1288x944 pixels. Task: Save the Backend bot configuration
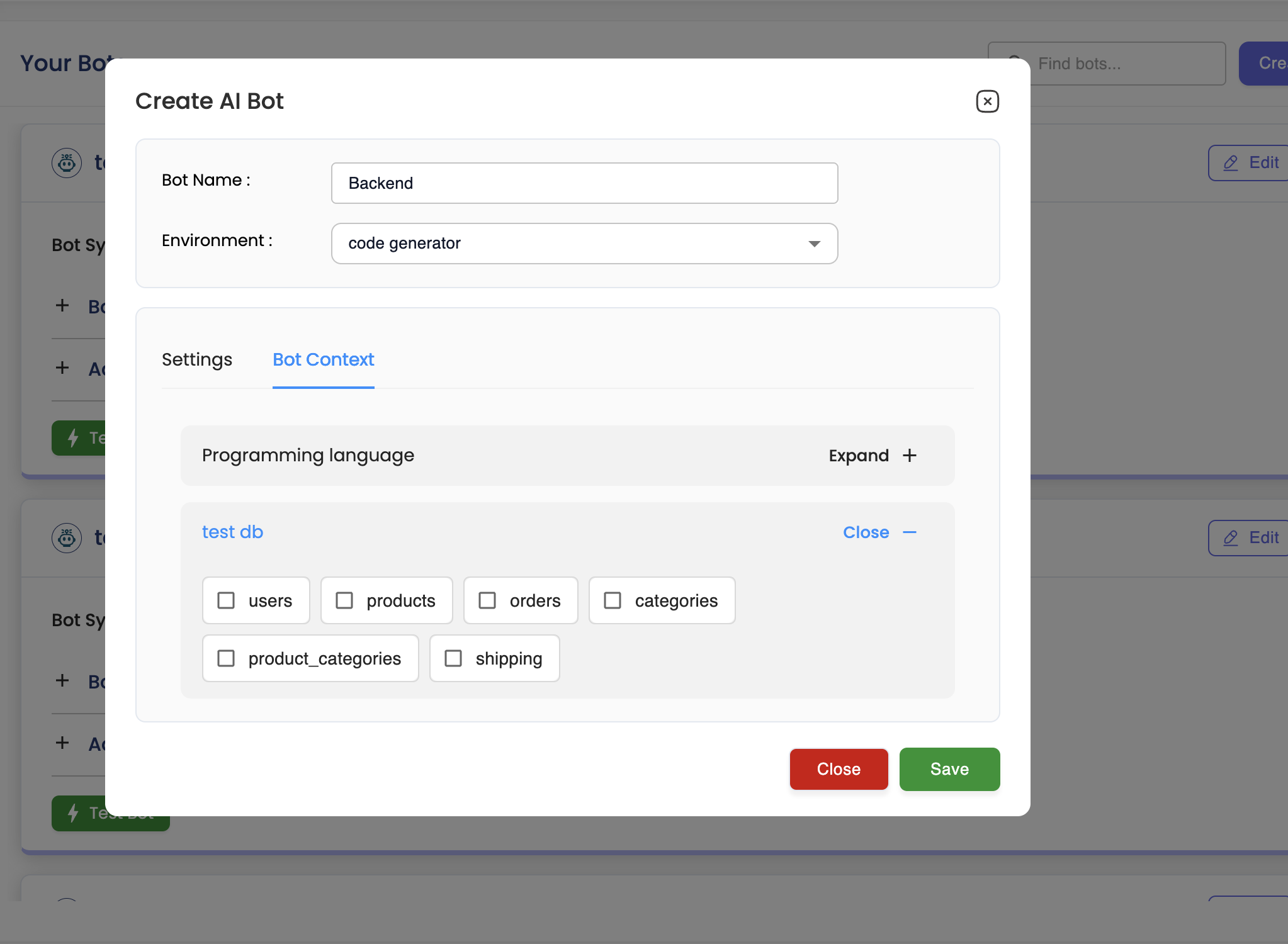tap(949, 768)
